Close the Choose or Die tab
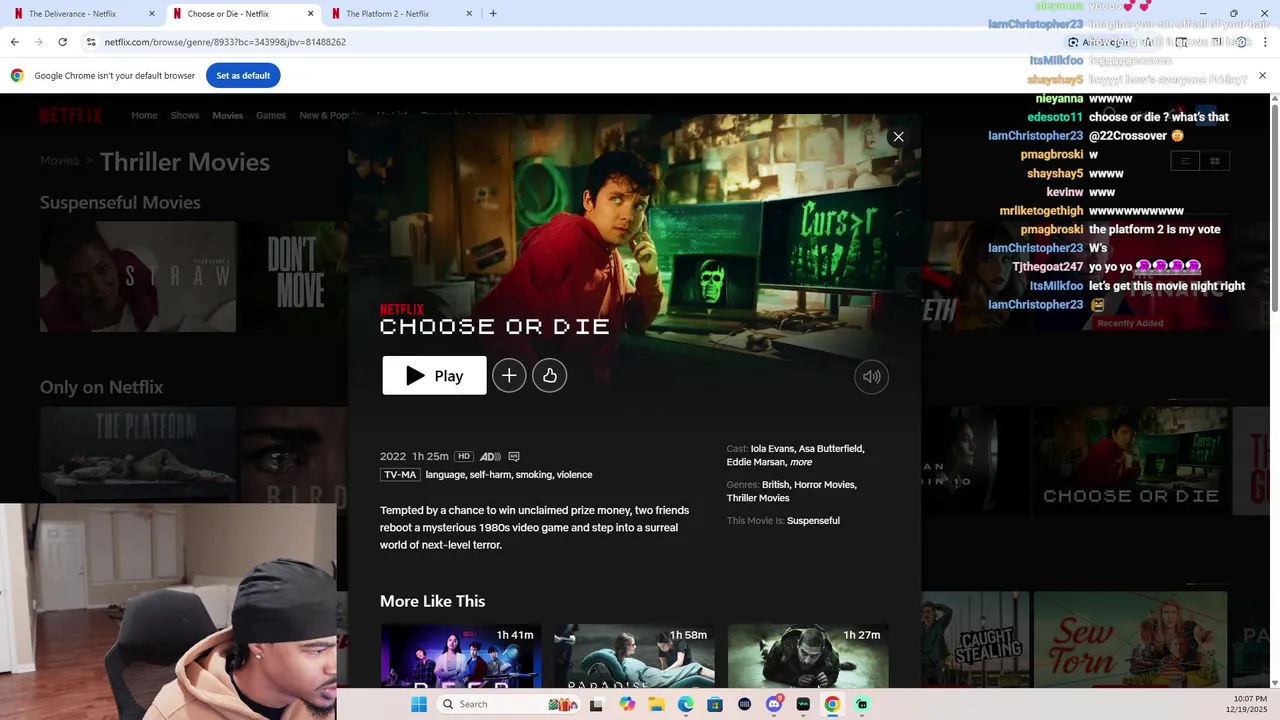This screenshot has height=720, width=1280. point(310,14)
